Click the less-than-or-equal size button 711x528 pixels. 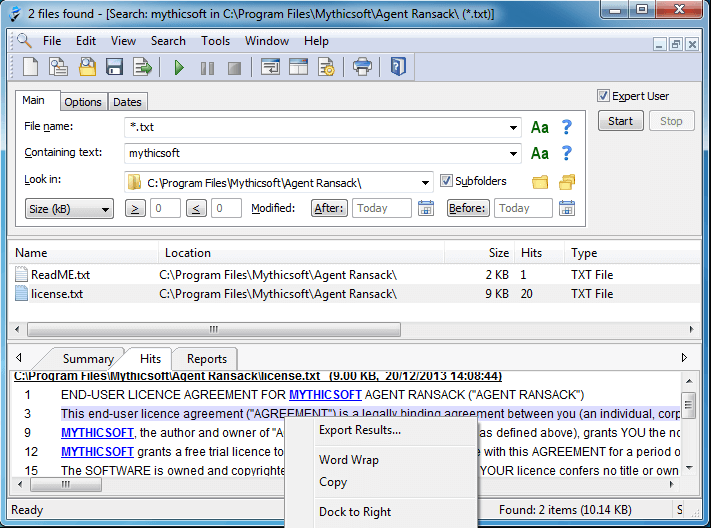coord(196,209)
